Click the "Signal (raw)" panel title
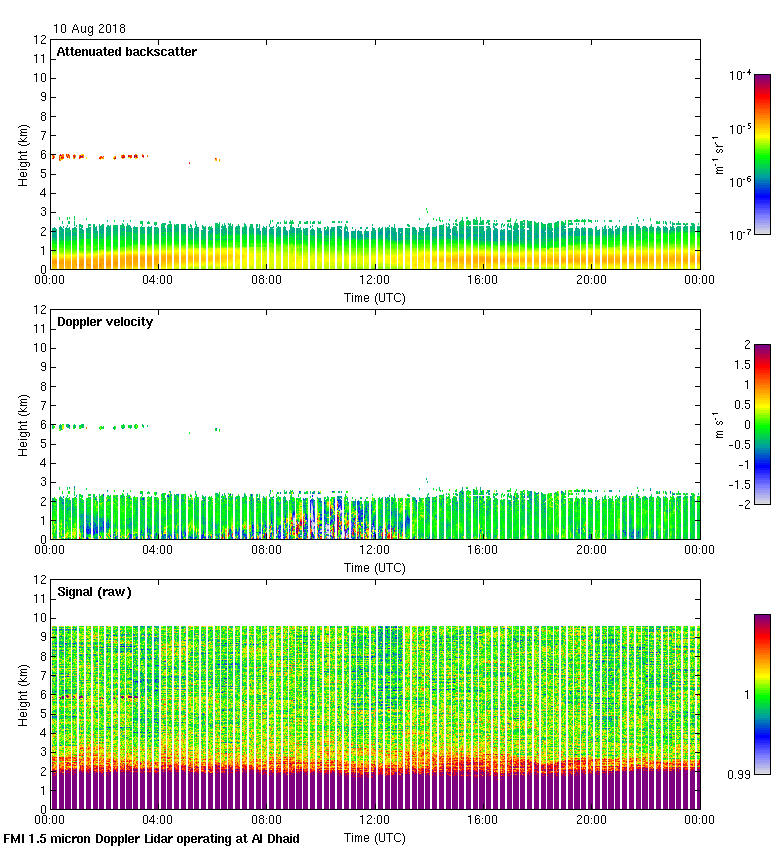The height and width of the screenshot is (850, 780). (x=94, y=592)
